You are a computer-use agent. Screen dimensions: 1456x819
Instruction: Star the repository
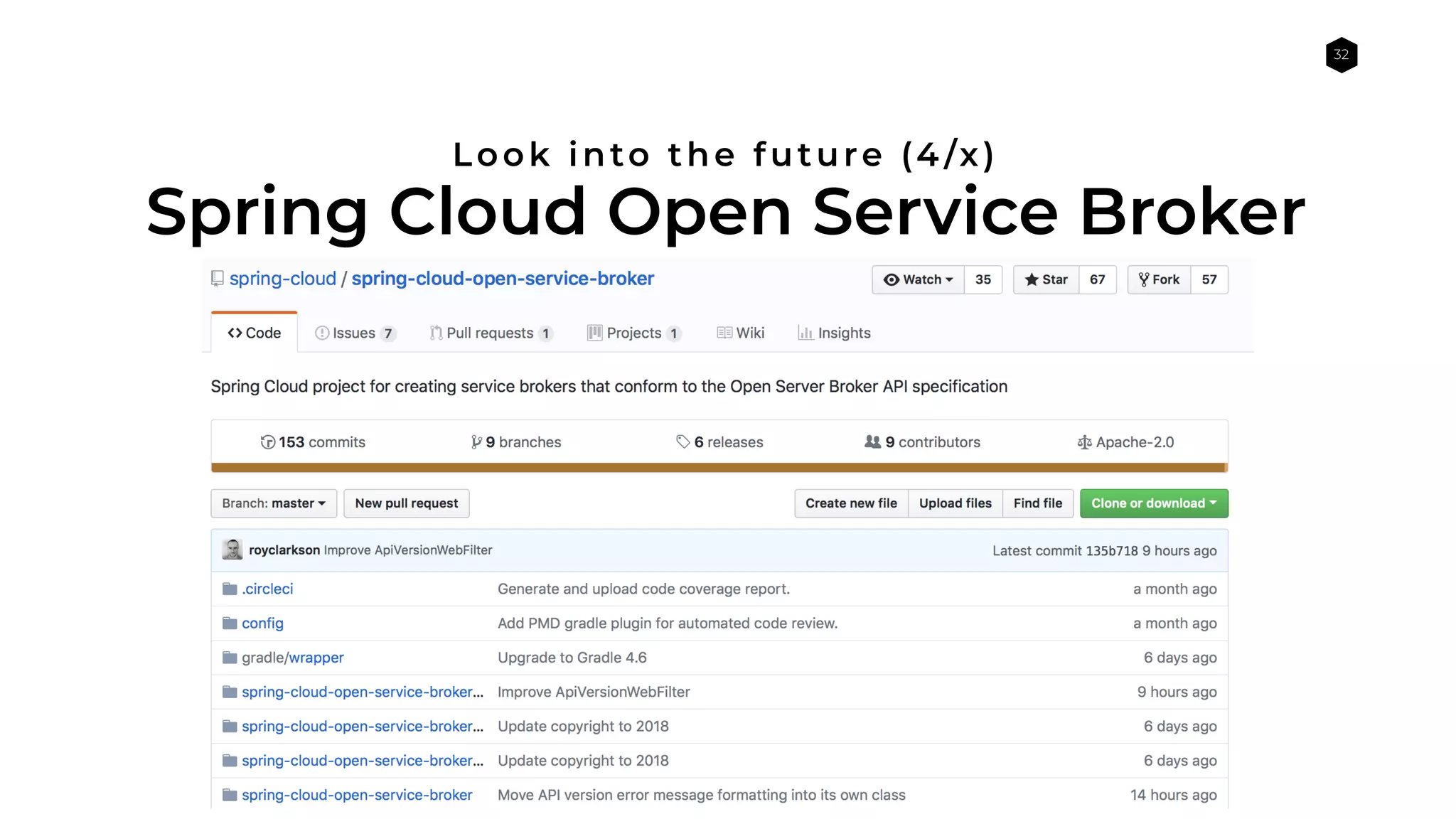pyautogui.click(x=1046, y=279)
